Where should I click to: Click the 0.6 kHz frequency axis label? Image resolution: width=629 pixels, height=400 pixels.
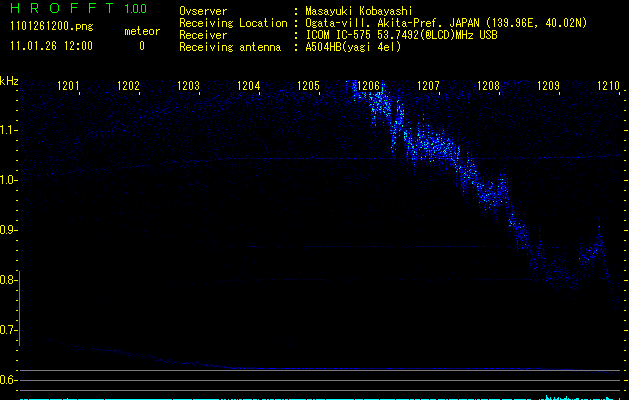(x=7, y=380)
